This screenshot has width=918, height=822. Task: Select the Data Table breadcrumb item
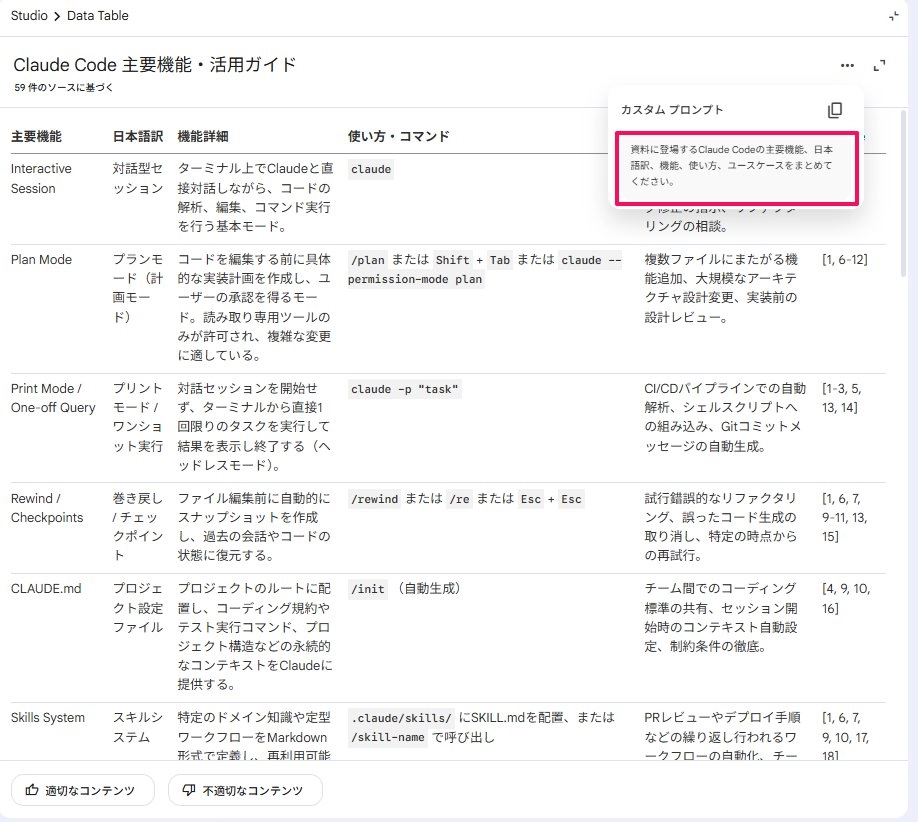click(98, 16)
